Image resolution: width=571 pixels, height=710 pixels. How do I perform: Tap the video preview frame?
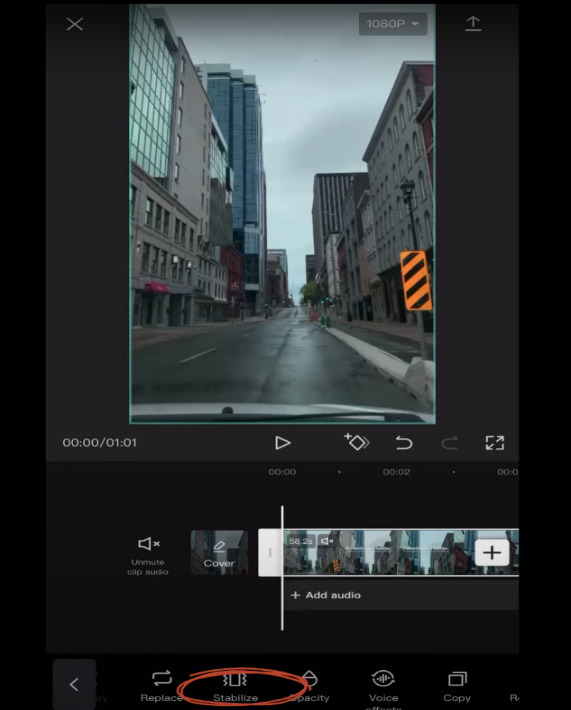pos(282,214)
